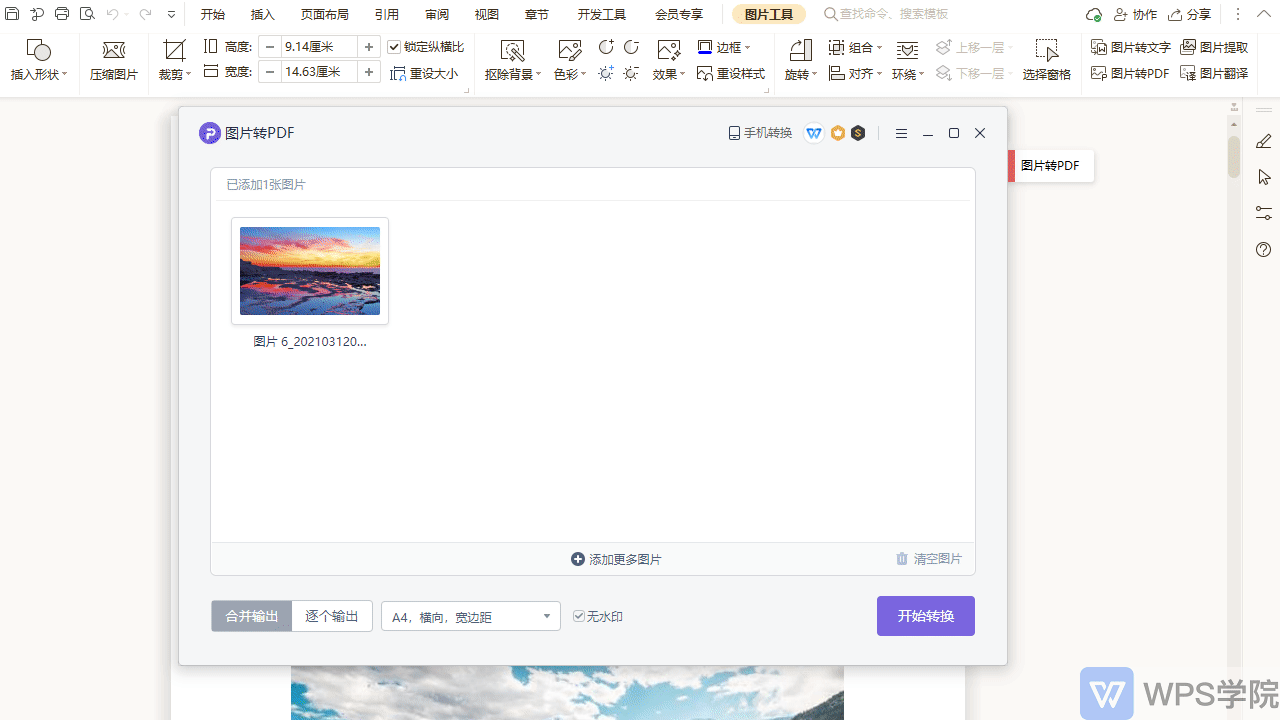Click the increase brightness sun icon
This screenshot has height=720, width=1280.
tap(606, 74)
